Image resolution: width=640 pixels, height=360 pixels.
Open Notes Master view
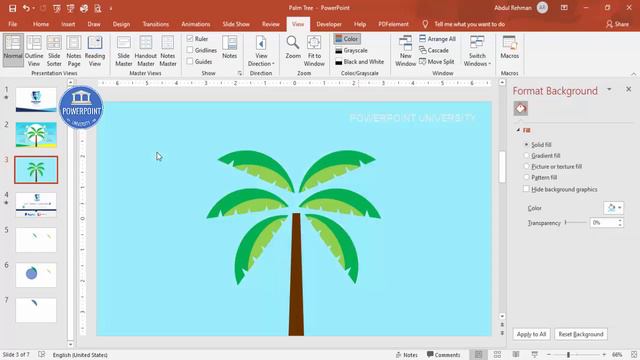coord(168,50)
